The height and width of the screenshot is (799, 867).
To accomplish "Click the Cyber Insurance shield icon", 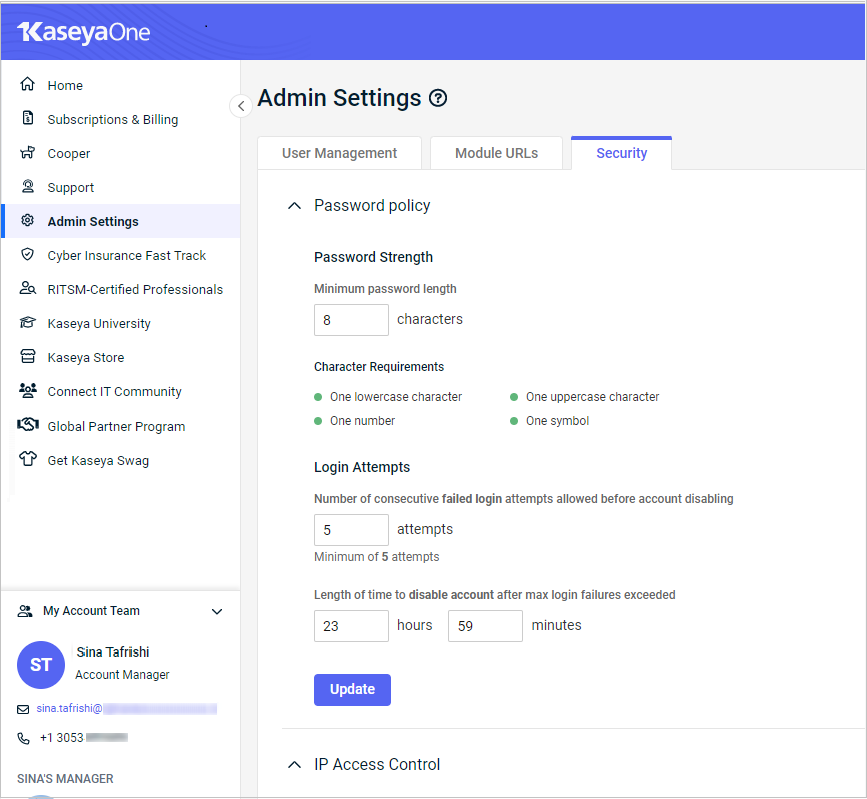I will [28, 254].
